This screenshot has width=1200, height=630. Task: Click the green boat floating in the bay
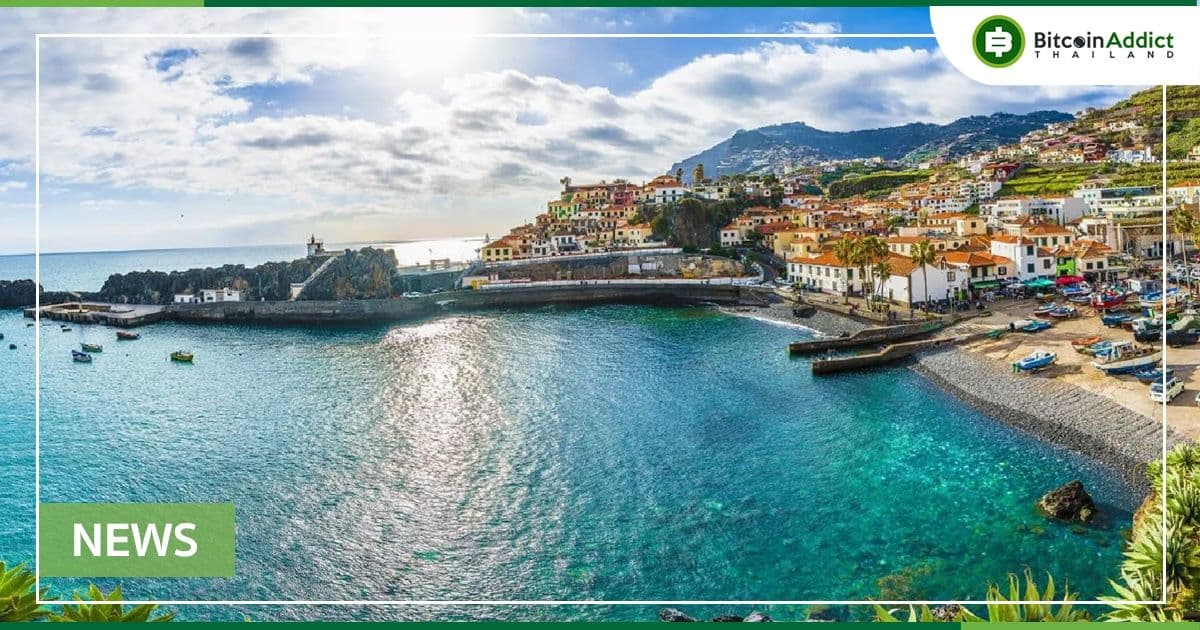click(x=181, y=356)
